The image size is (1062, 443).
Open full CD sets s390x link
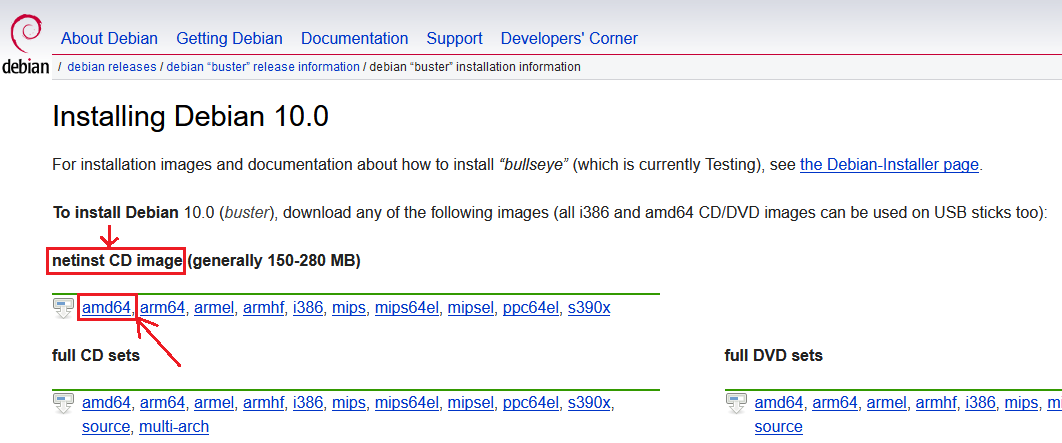click(589, 404)
